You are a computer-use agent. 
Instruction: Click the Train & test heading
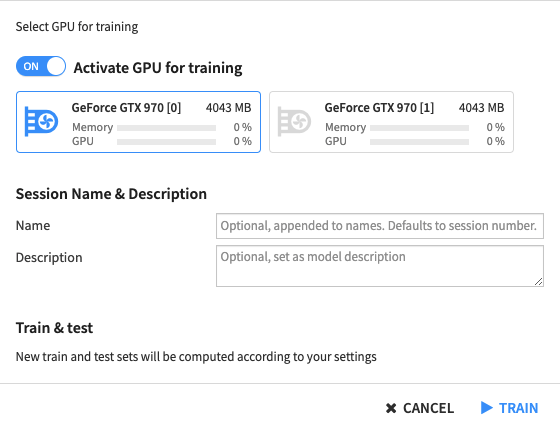click(x=54, y=328)
